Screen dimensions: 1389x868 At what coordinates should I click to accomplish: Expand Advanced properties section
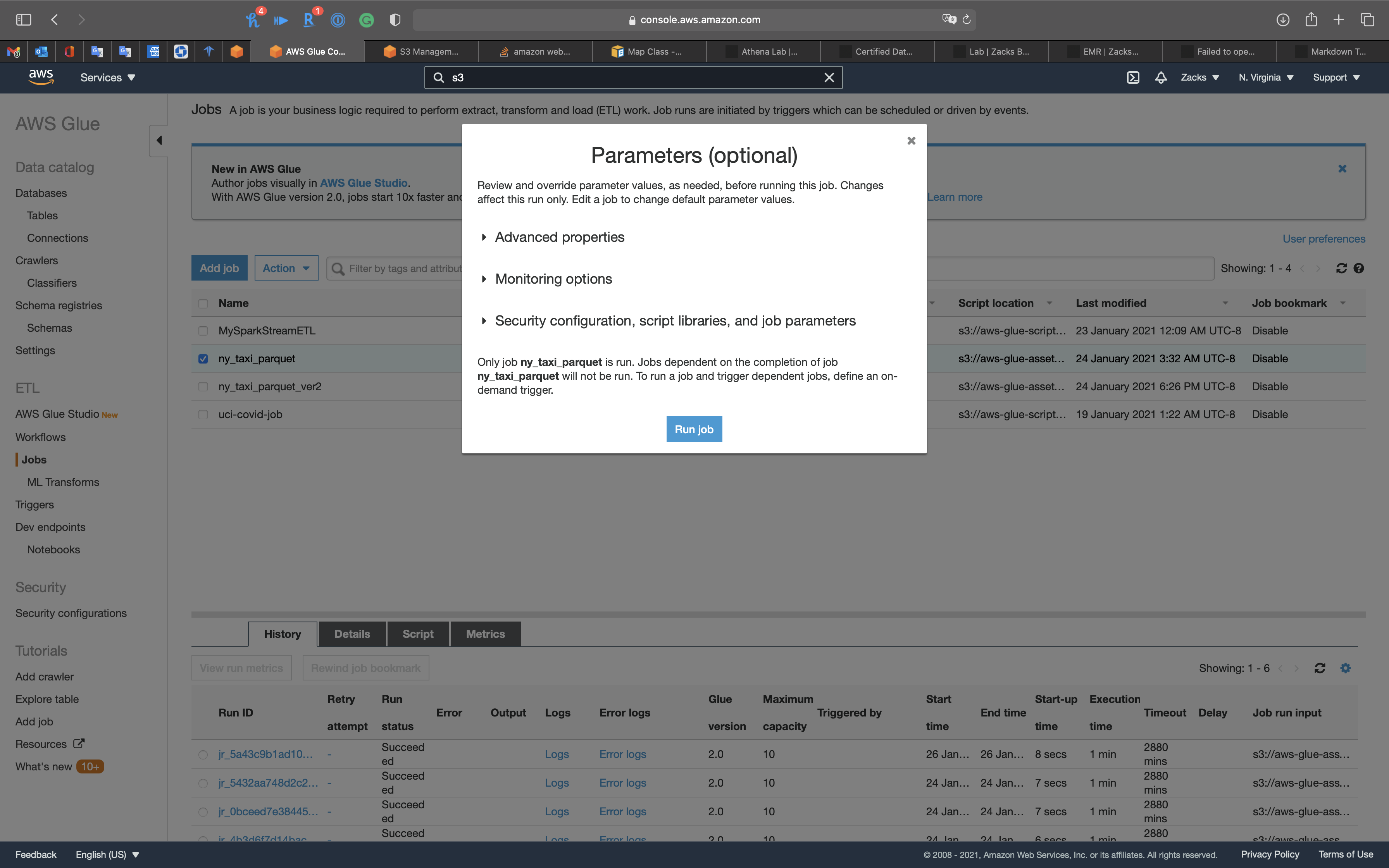(x=559, y=237)
